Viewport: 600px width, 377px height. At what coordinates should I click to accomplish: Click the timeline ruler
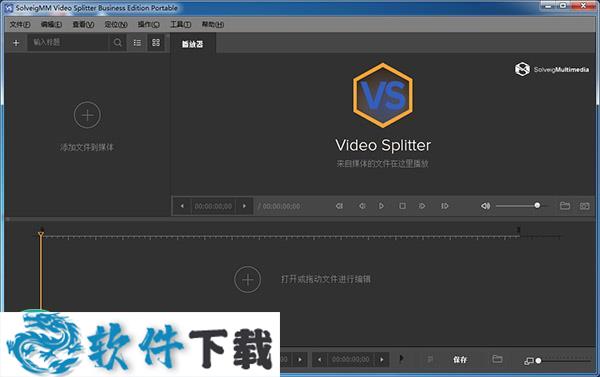(x=281, y=237)
